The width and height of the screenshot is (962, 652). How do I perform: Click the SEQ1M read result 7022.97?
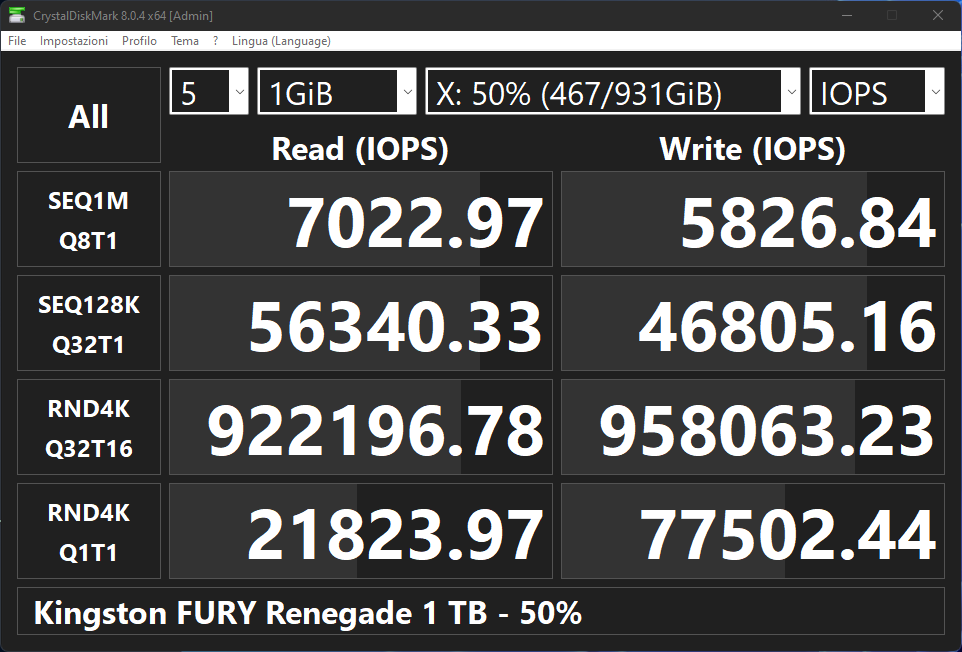pyautogui.click(x=361, y=220)
